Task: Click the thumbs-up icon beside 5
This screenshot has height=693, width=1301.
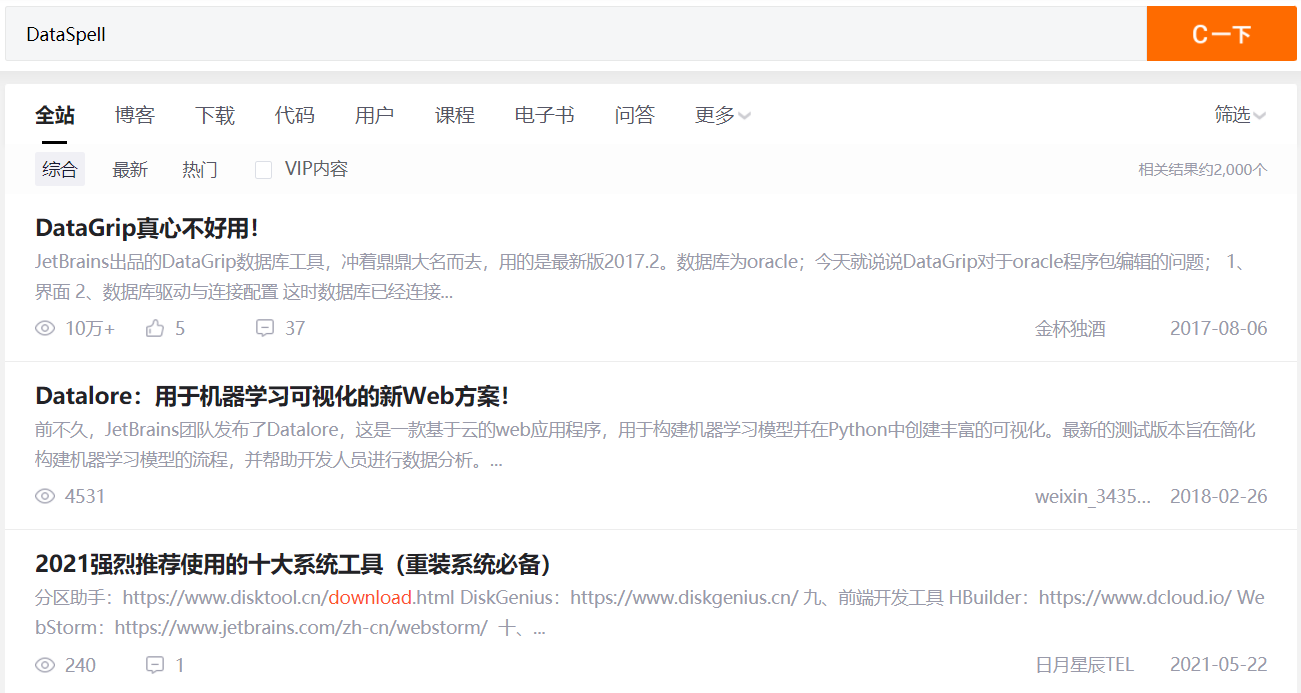Action: click(155, 328)
